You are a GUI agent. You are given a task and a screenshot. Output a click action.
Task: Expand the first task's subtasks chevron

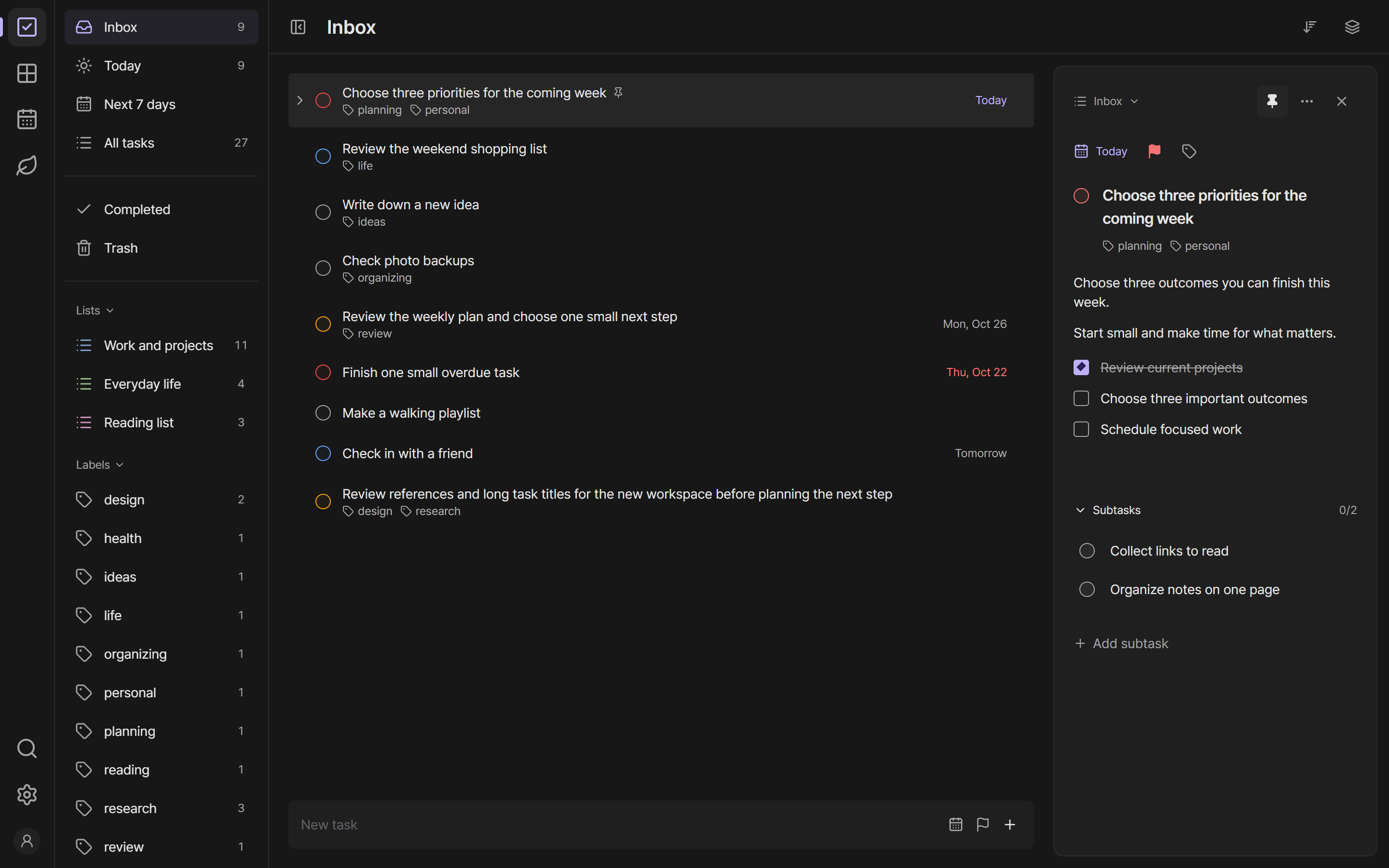(300, 100)
